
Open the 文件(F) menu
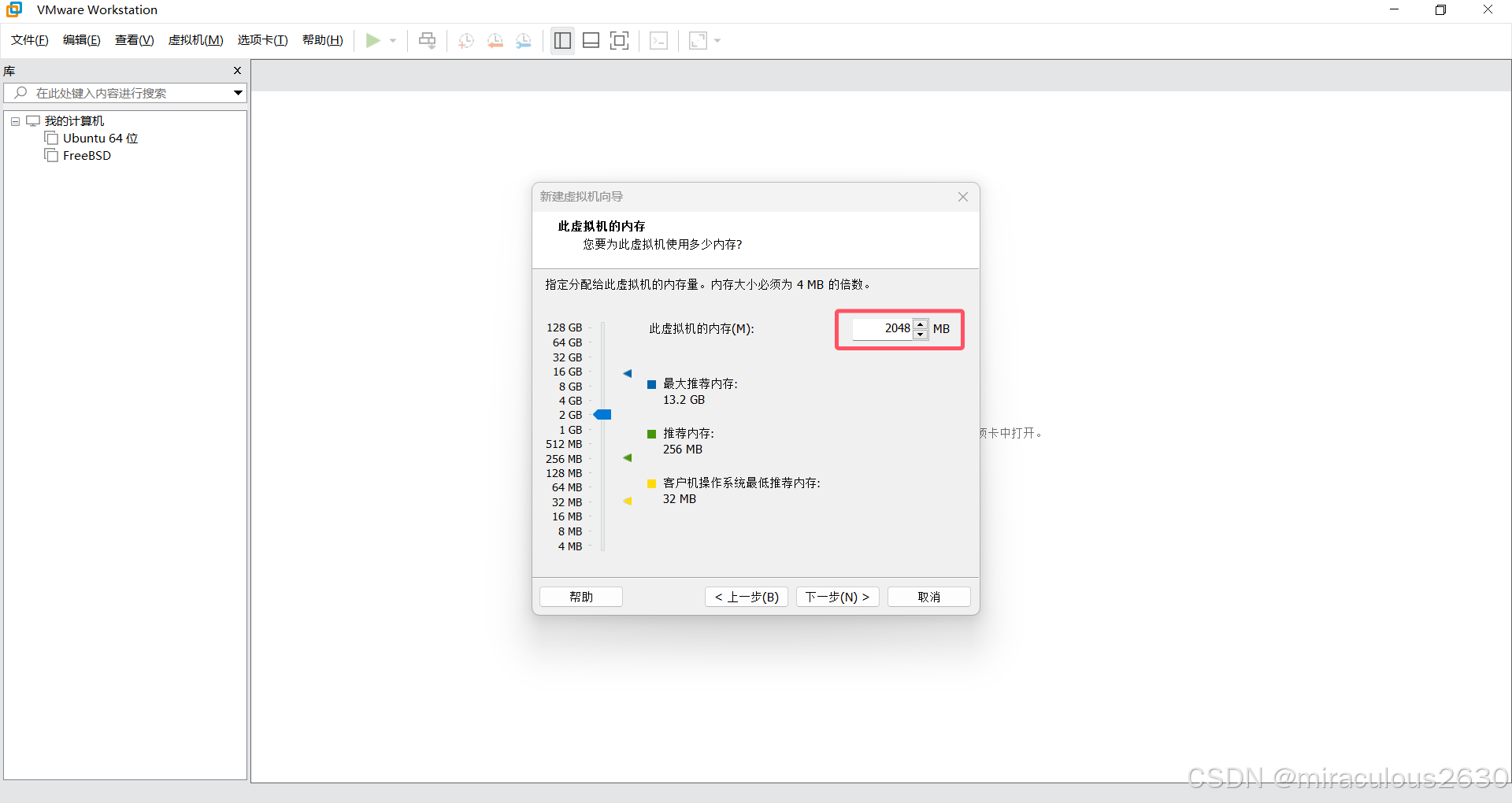point(30,40)
